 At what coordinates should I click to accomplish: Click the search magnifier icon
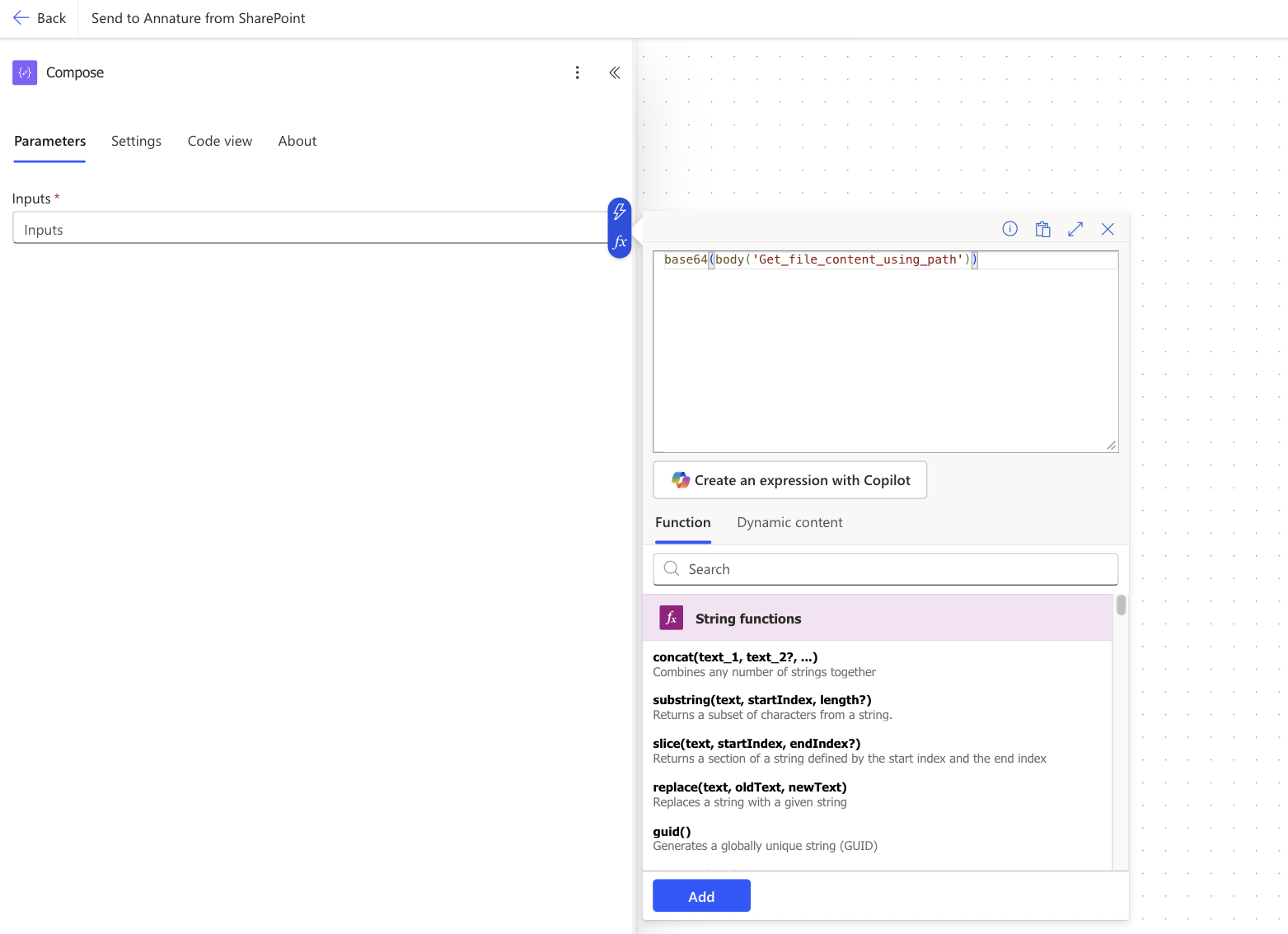(672, 568)
